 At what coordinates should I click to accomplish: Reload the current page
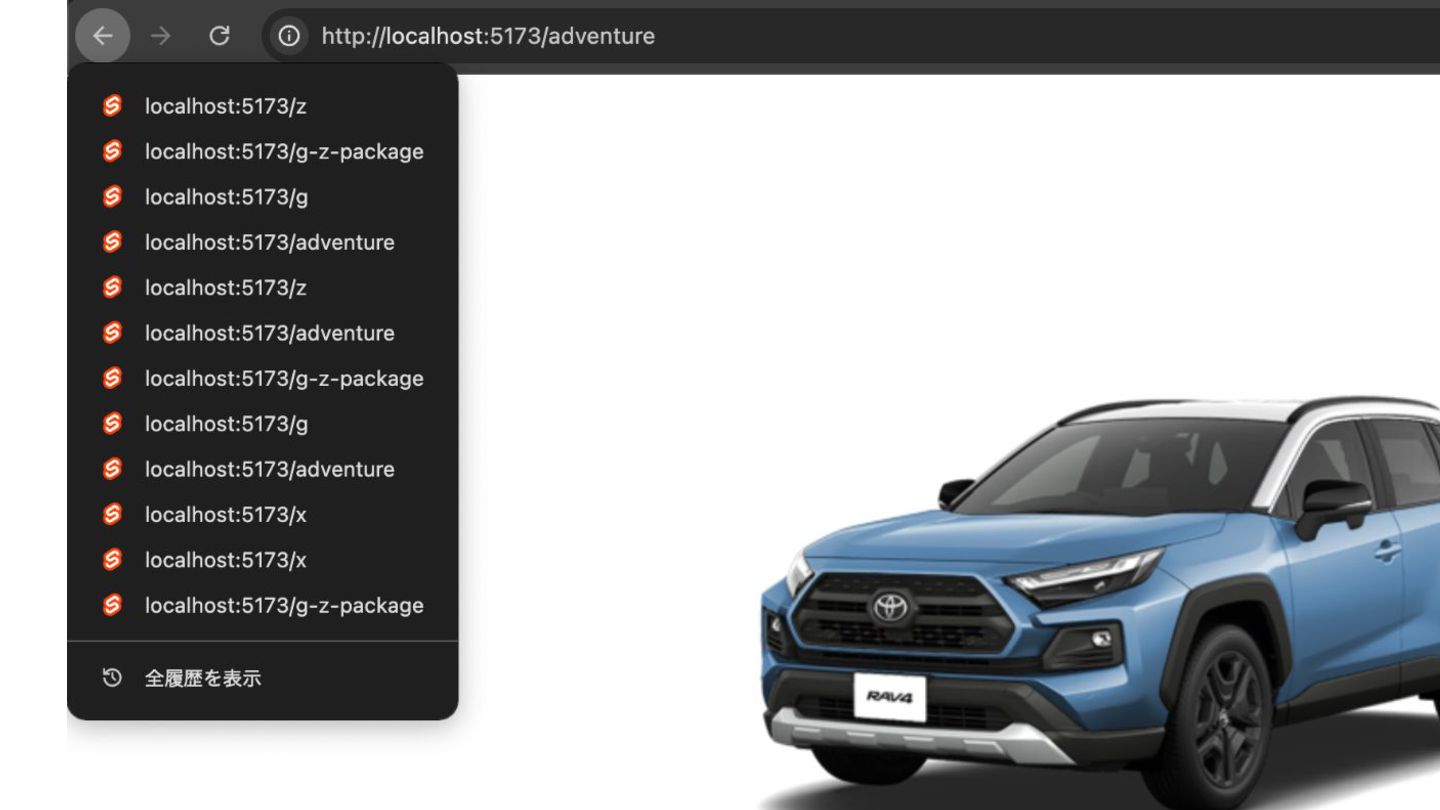219,36
